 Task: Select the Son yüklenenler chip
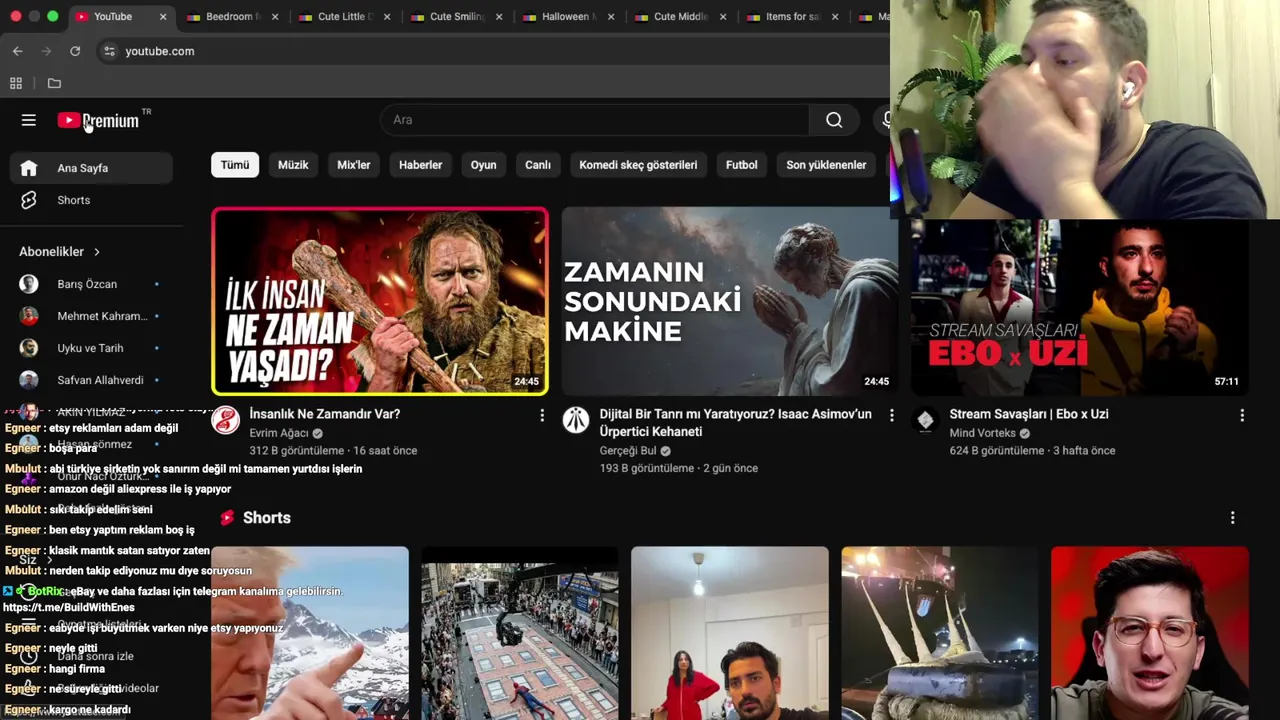[826, 165]
